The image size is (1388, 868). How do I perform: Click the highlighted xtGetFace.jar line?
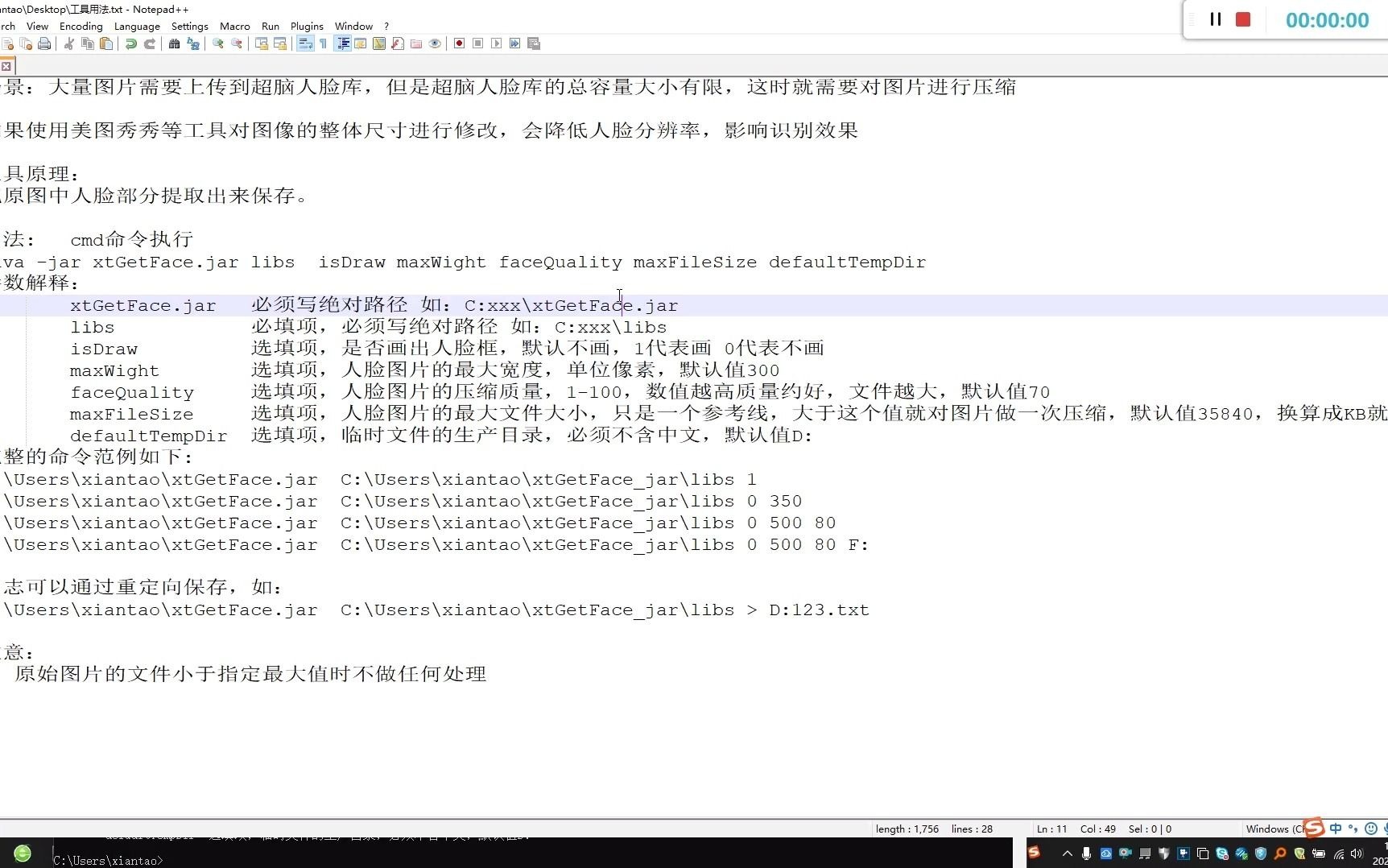pyautogui.click(x=322, y=305)
